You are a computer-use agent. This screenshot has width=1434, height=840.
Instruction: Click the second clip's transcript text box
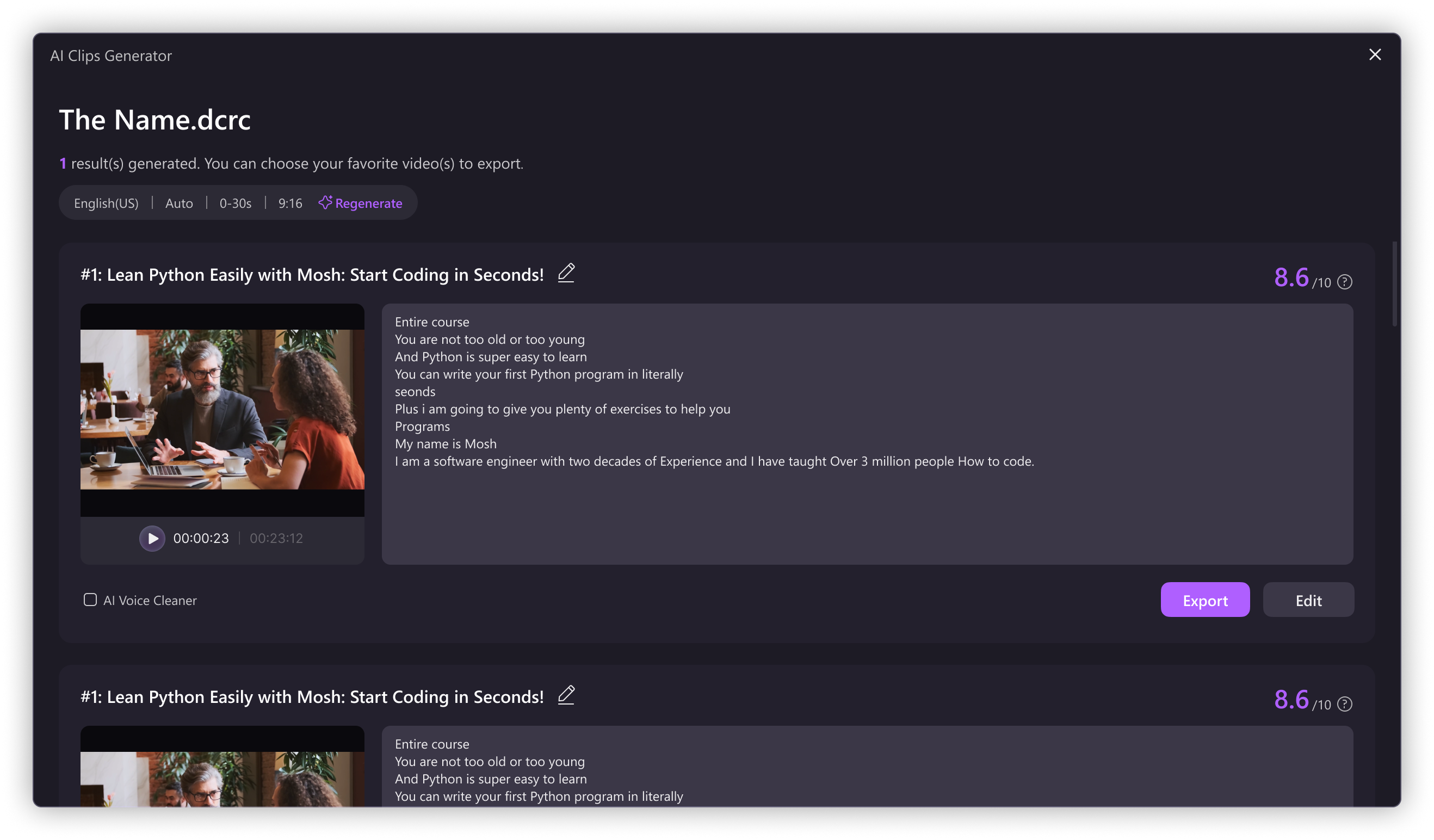(x=867, y=767)
